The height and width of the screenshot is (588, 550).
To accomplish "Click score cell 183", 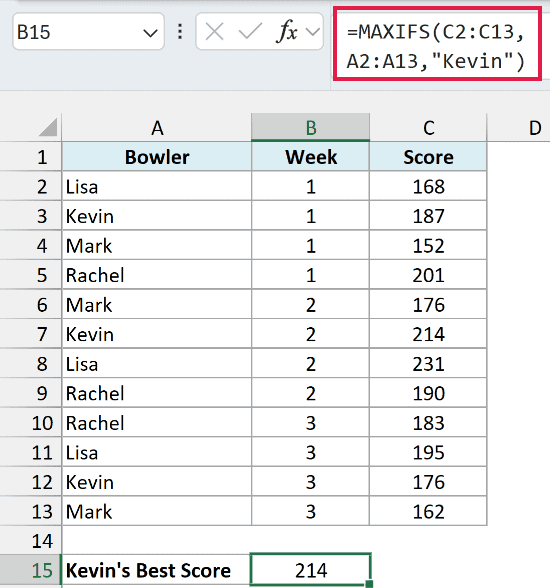I will (428, 423).
